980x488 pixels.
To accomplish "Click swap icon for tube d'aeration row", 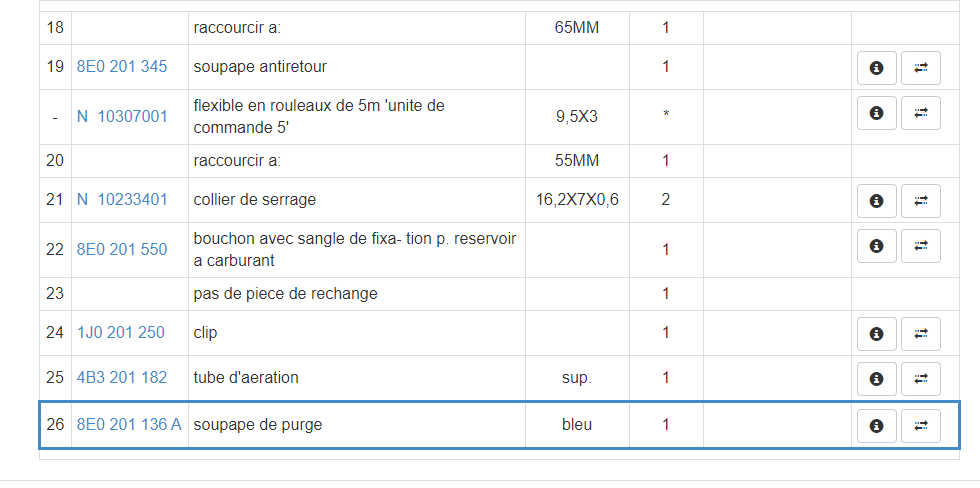I will [x=921, y=379].
